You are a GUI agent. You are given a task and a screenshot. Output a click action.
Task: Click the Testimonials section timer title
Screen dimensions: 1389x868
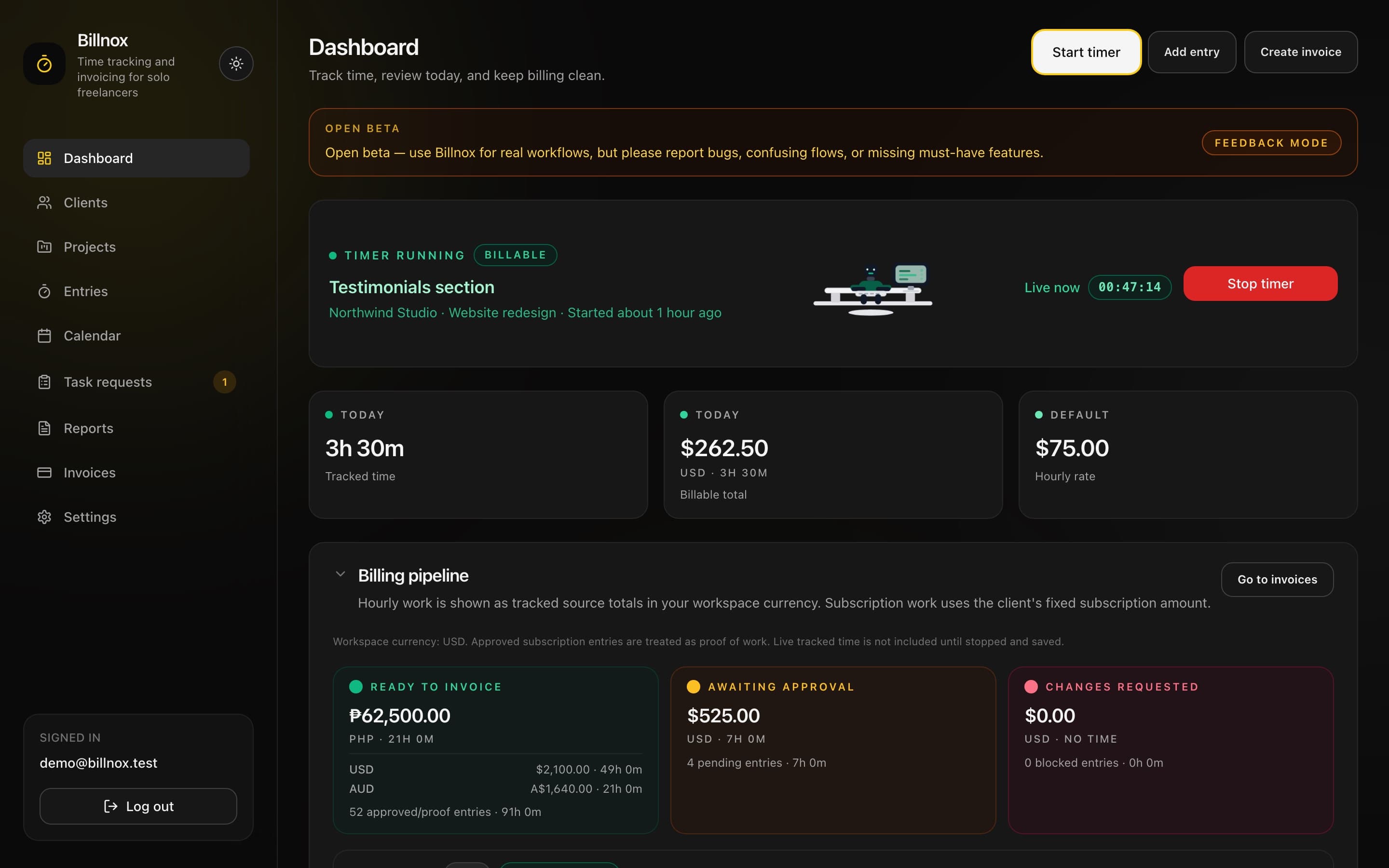(x=411, y=287)
